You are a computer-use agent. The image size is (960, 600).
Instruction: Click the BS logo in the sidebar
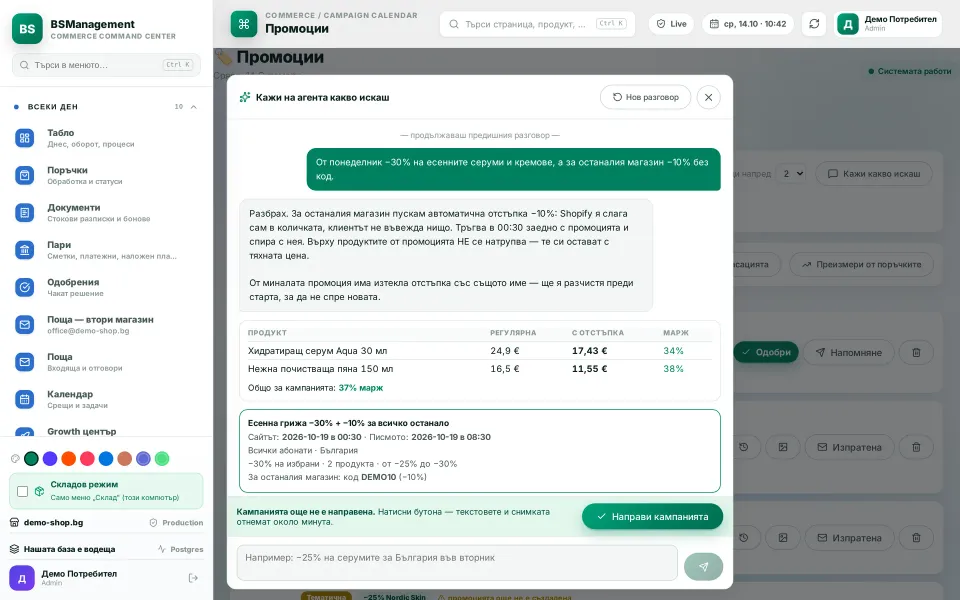pos(27,29)
